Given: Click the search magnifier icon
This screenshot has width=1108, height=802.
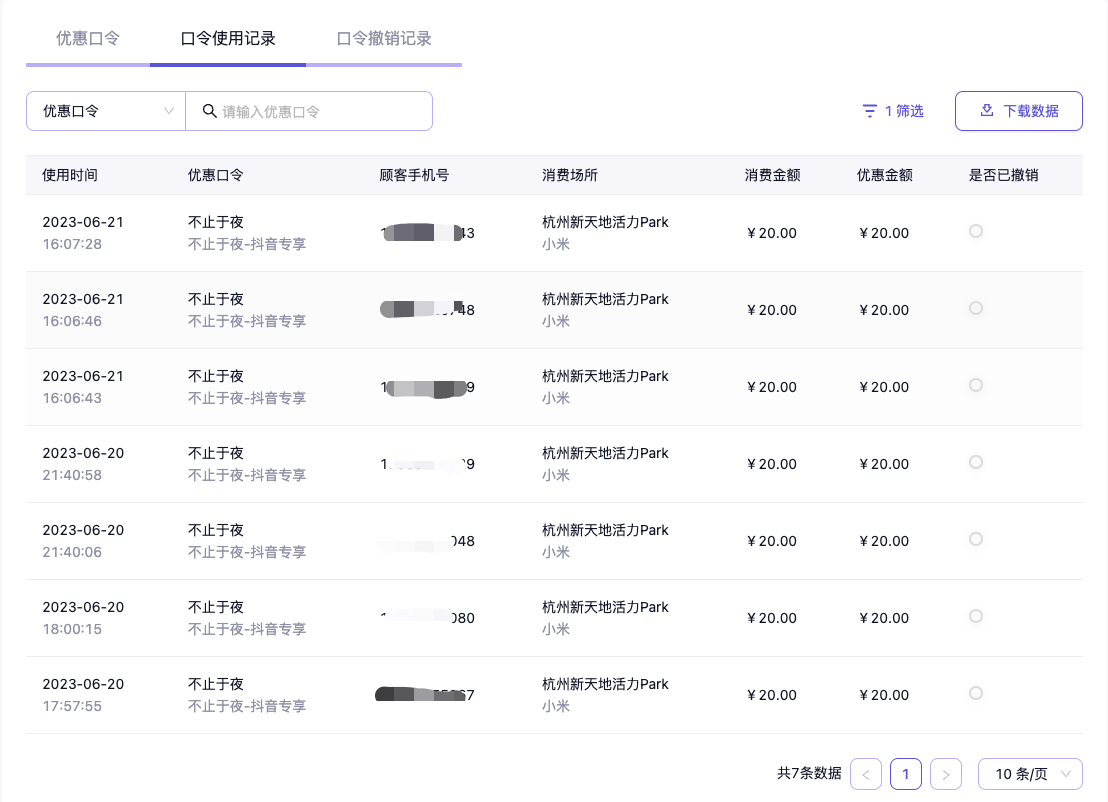Looking at the screenshot, I should point(210,111).
